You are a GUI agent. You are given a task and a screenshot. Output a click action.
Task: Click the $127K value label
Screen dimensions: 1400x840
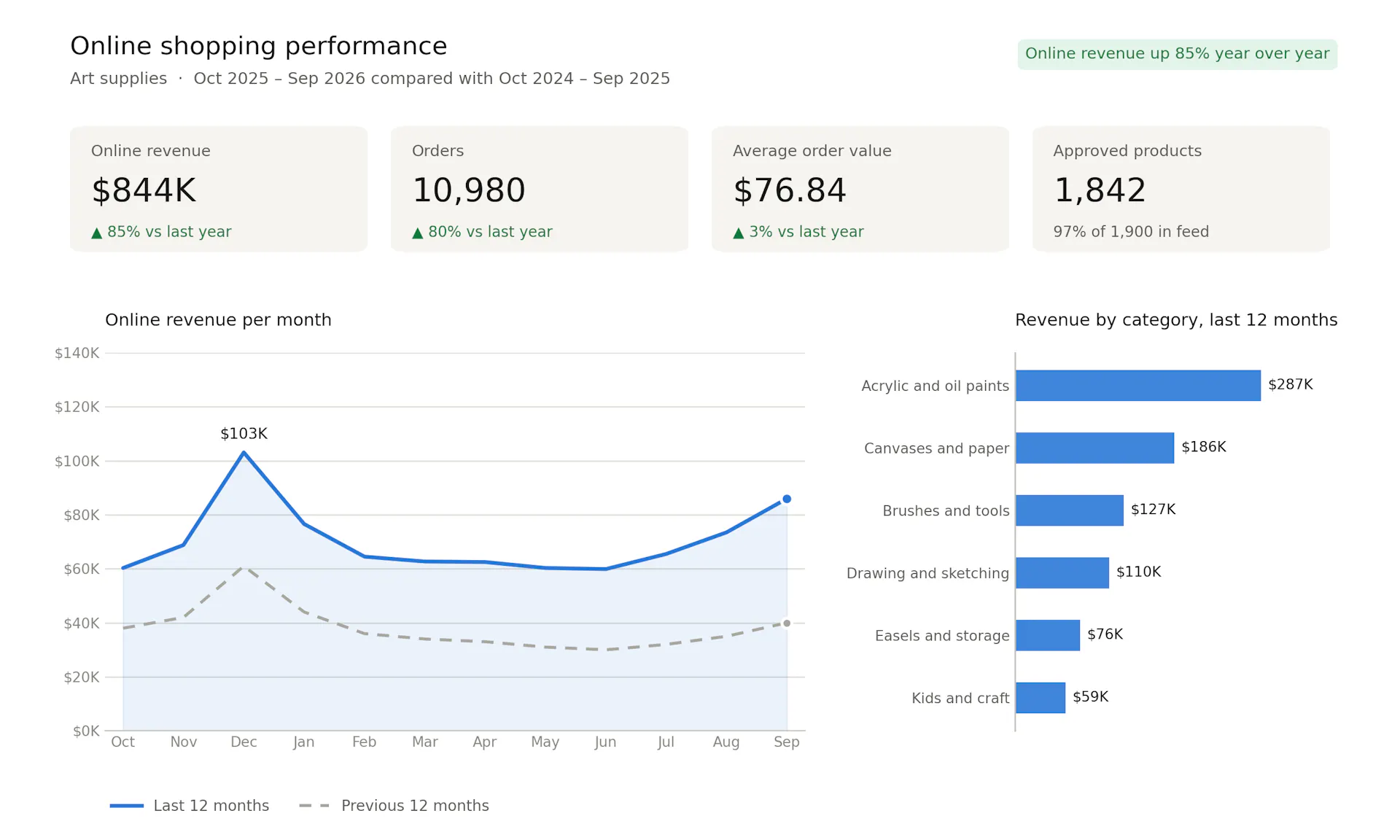coord(1154,510)
